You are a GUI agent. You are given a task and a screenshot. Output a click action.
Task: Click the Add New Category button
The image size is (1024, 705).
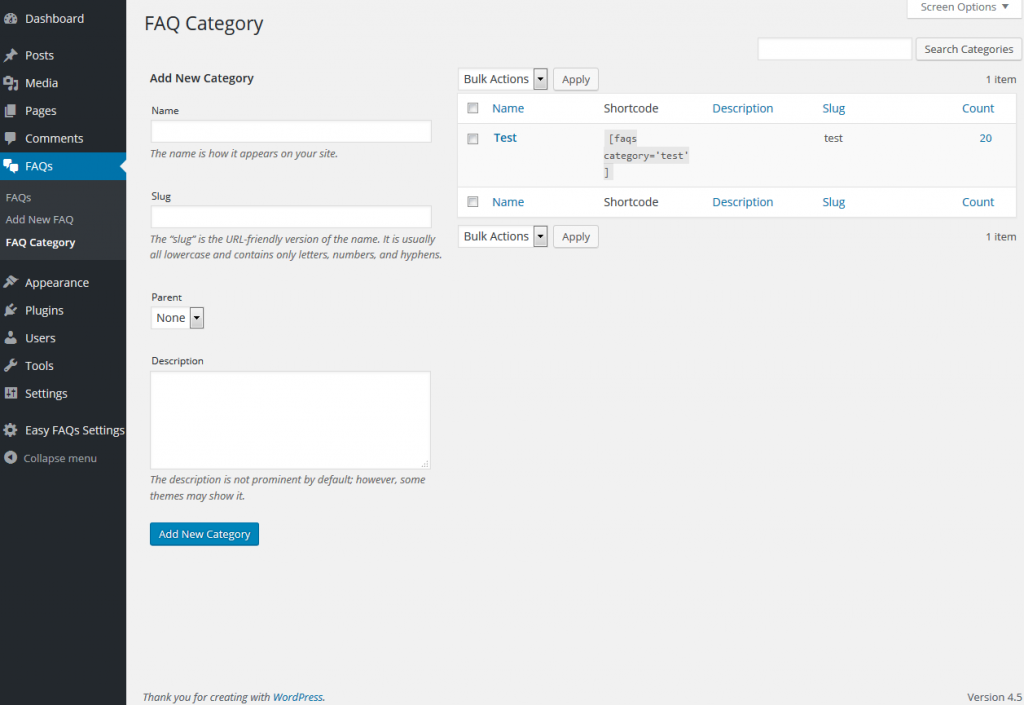204,534
